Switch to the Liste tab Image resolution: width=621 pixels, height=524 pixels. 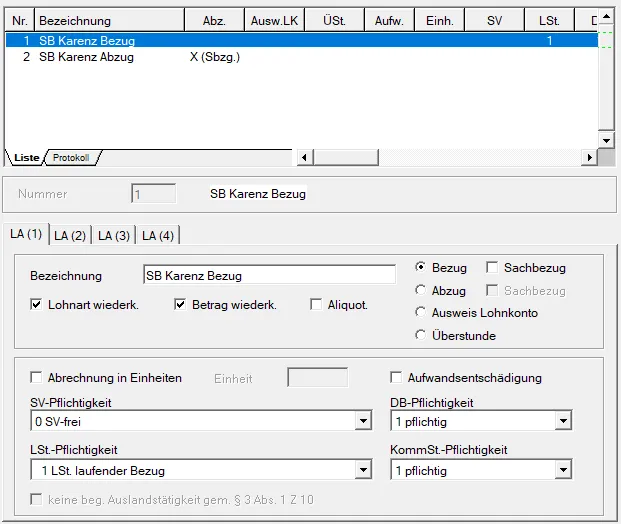[x=26, y=158]
